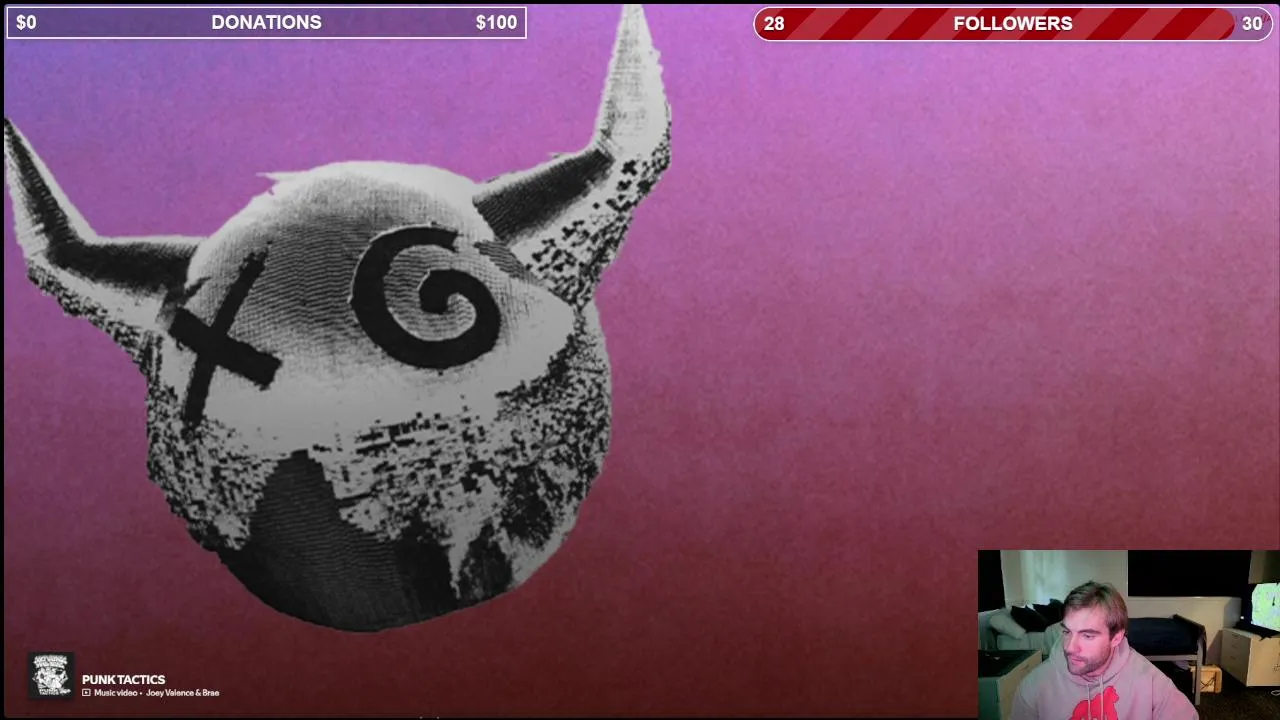Click the Music video icon
The image size is (1280, 720).
[x=86, y=693]
